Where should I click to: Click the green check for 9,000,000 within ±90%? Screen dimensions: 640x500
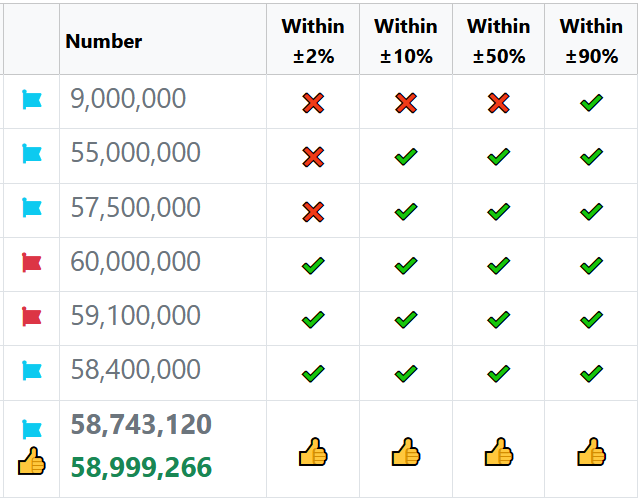[x=591, y=102]
